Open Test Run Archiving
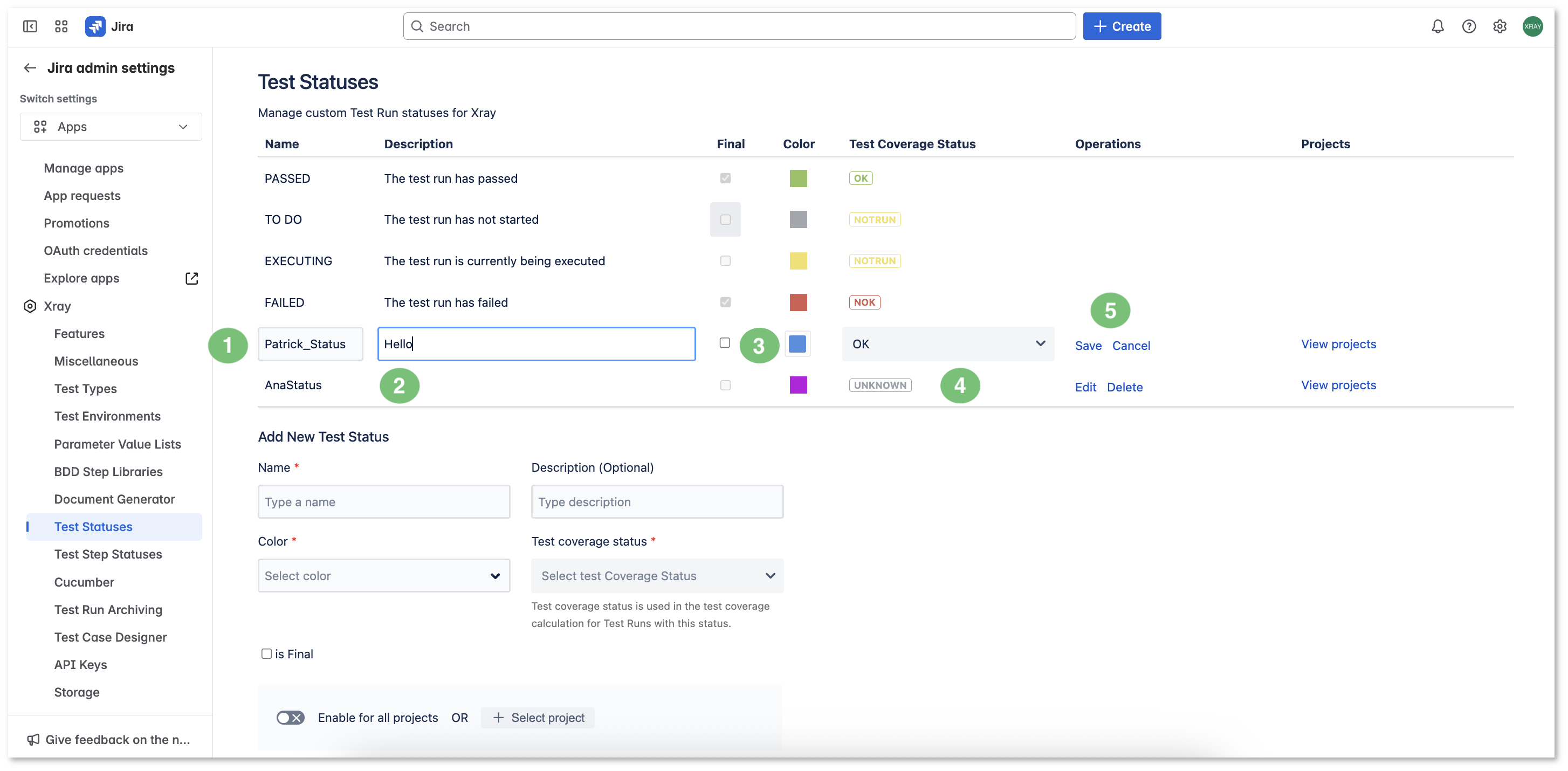Image resolution: width=1568 pixels, height=771 pixels. [108, 610]
